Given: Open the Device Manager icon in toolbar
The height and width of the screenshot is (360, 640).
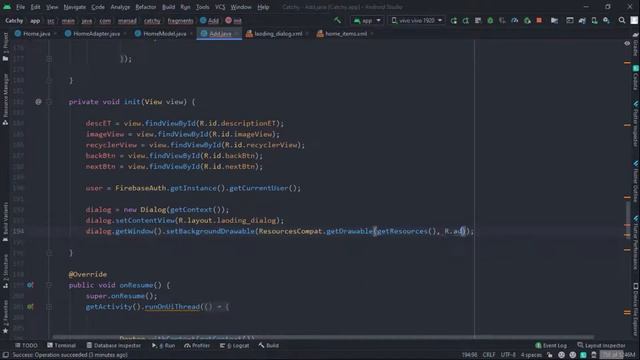Looking at the screenshot, I should click(594, 20).
